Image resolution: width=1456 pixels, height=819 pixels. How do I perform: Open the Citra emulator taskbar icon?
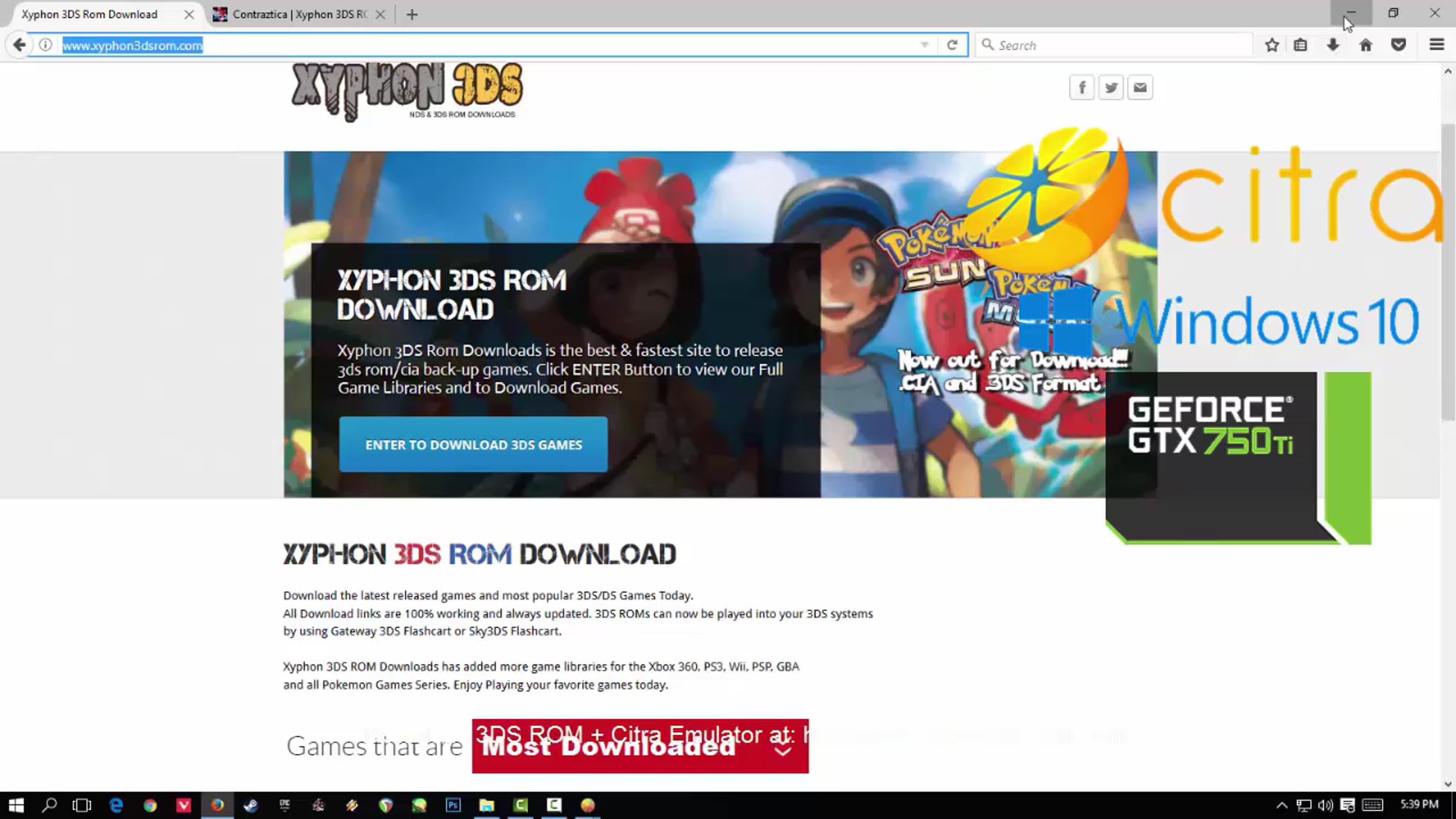pyautogui.click(x=588, y=805)
